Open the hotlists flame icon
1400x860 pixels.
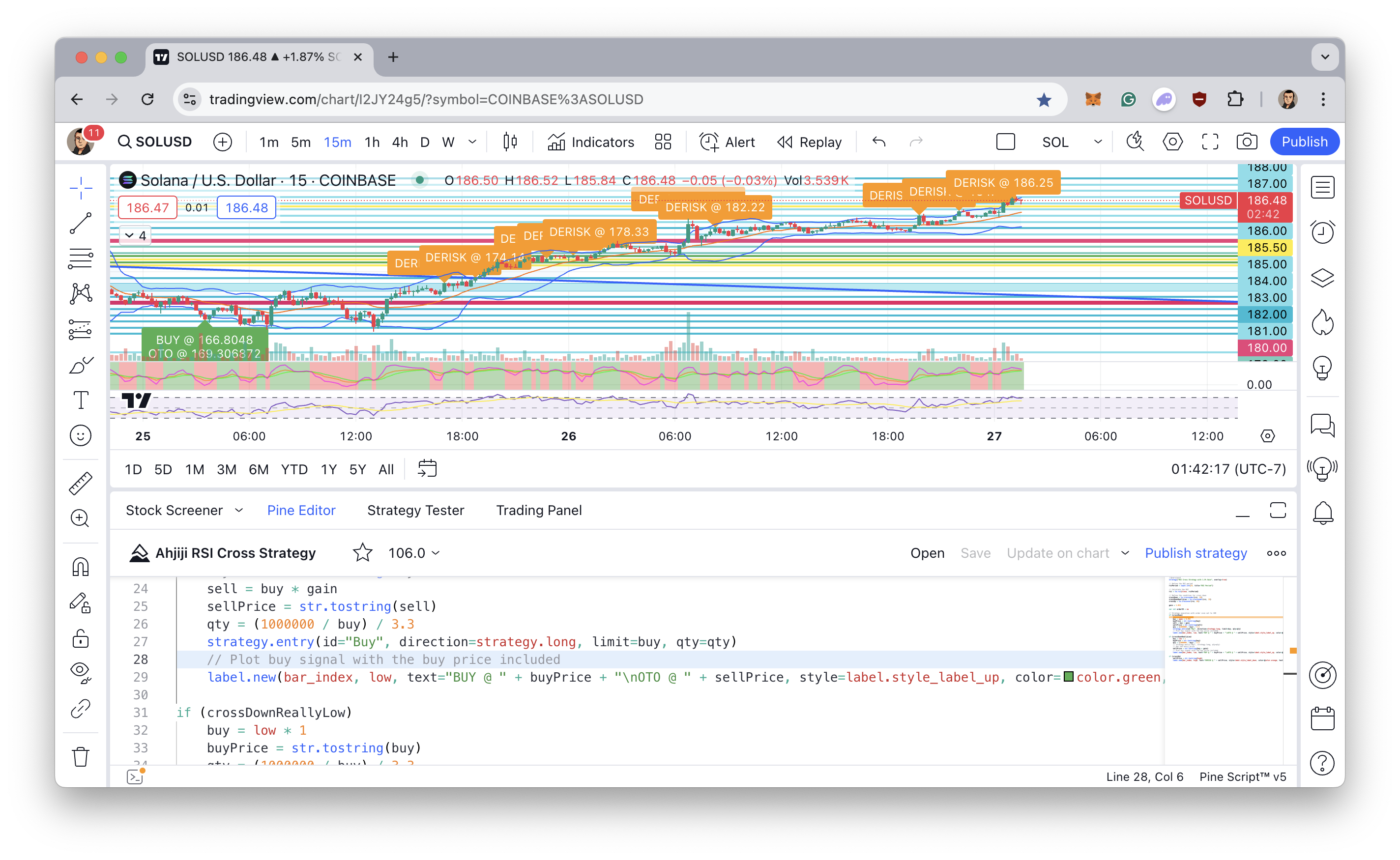point(1323,322)
